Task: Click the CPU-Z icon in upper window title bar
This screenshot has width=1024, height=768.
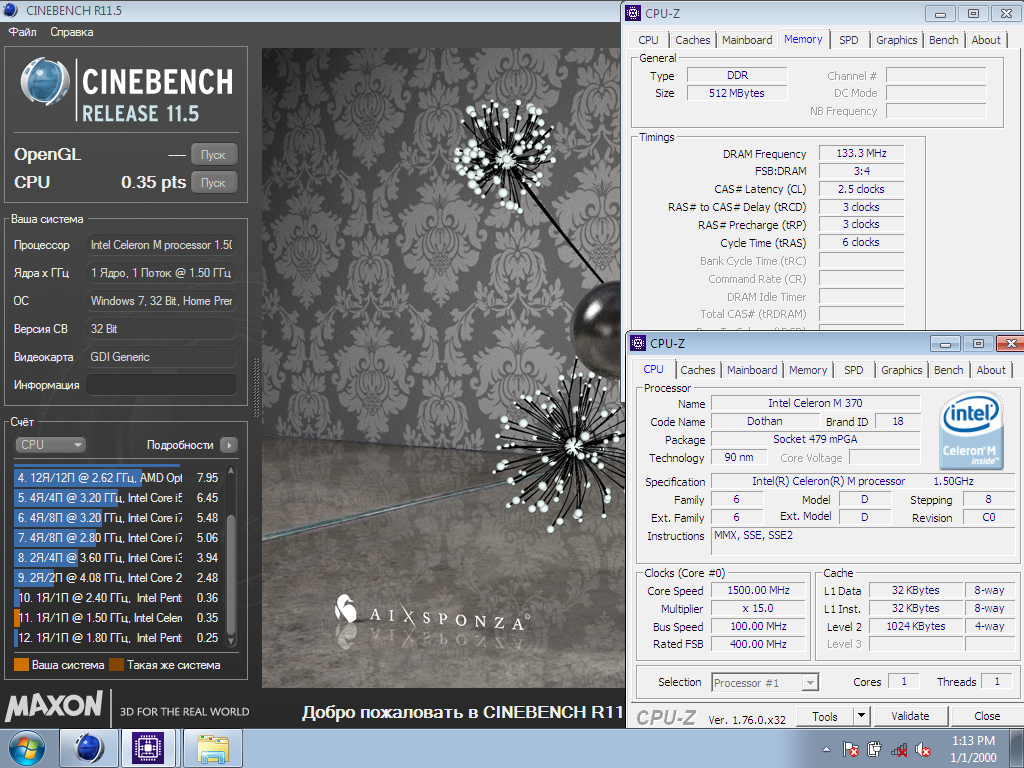Action: (633, 13)
